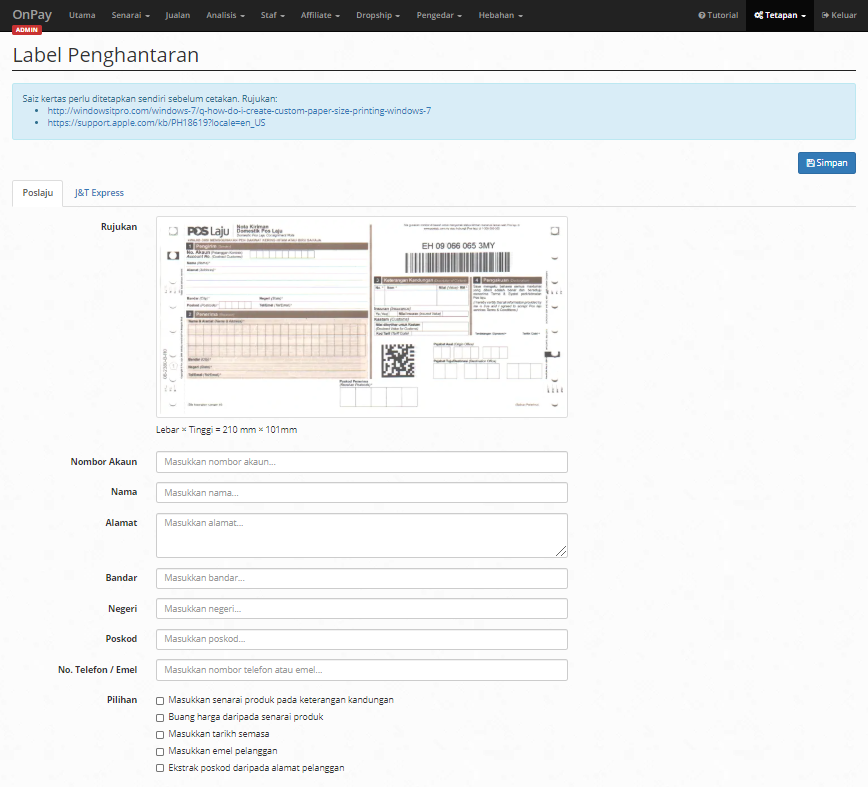The height and width of the screenshot is (787, 868).
Task: Click the Poslaju consignment note image
Action: [362, 317]
